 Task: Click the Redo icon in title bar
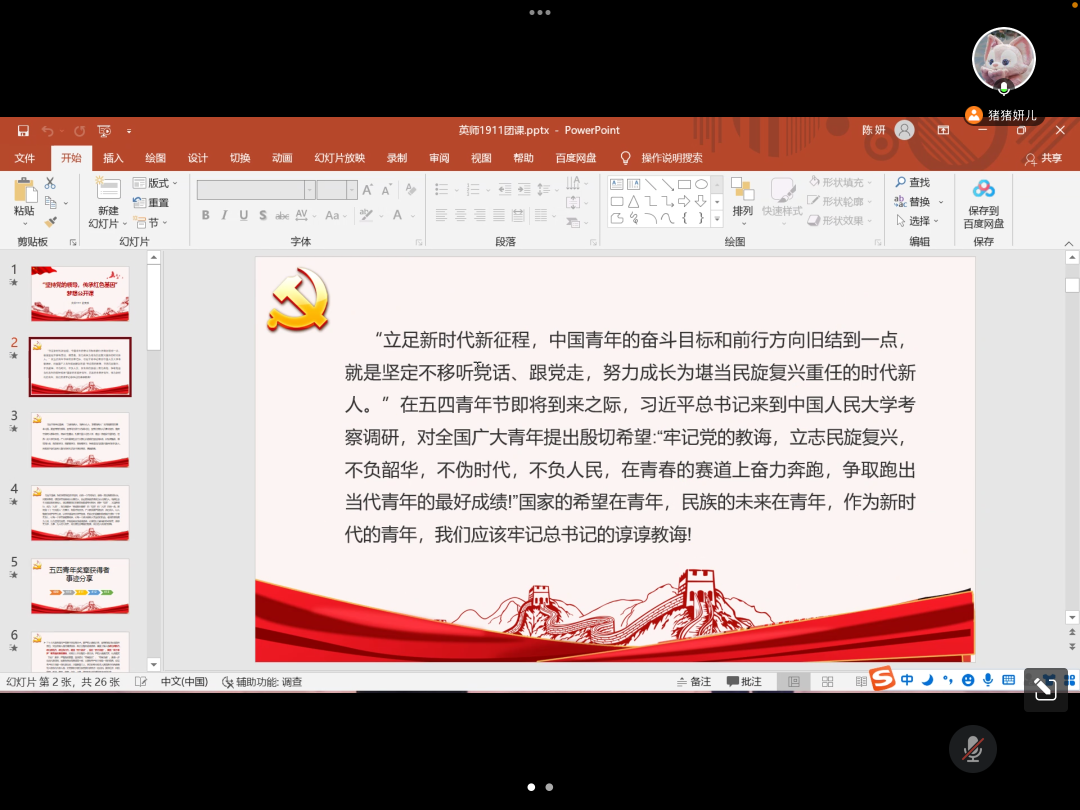click(80, 131)
